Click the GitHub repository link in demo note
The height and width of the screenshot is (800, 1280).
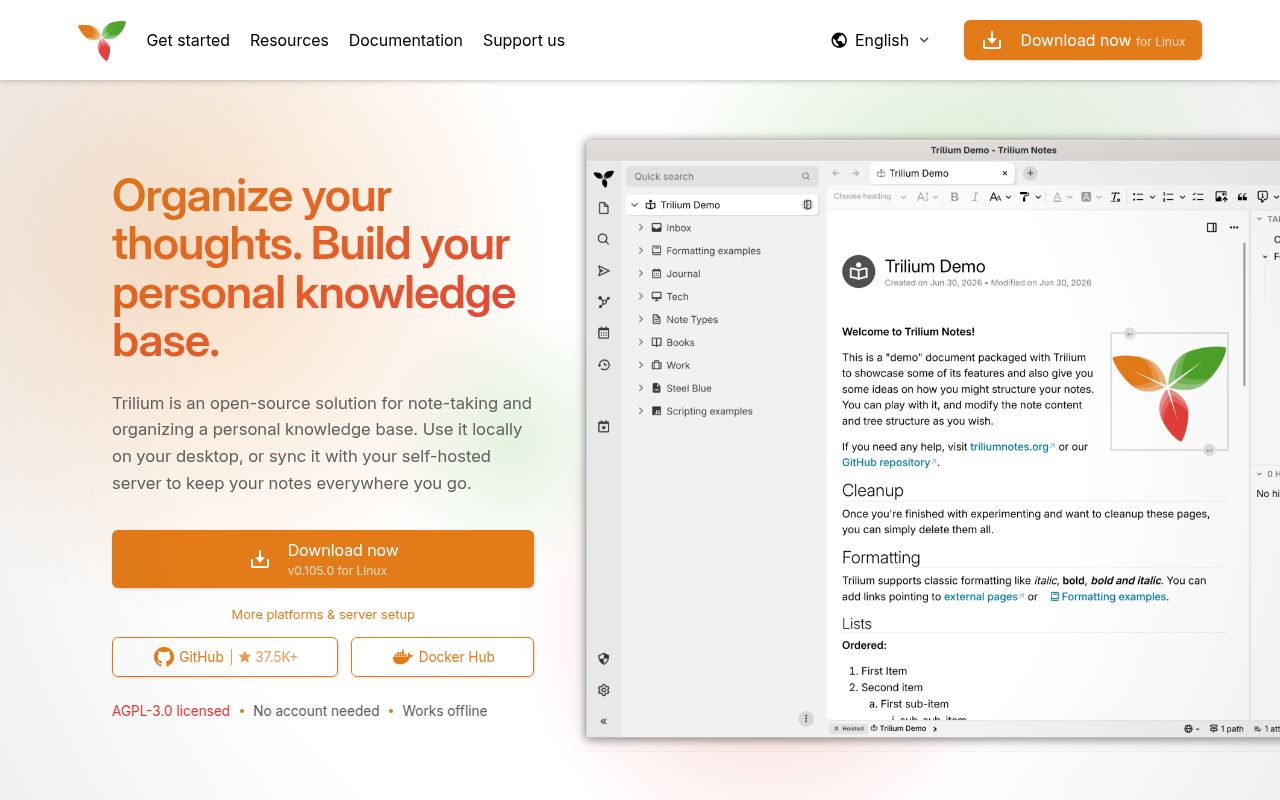click(x=886, y=463)
